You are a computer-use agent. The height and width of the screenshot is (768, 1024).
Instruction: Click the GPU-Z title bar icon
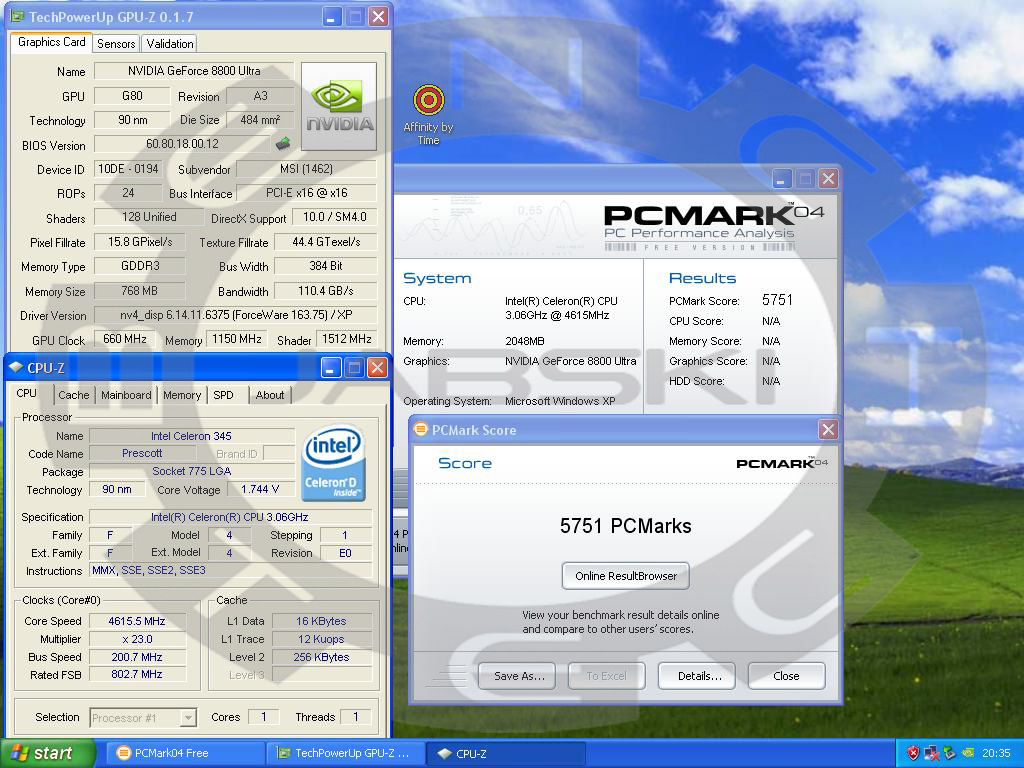pos(18,16)
